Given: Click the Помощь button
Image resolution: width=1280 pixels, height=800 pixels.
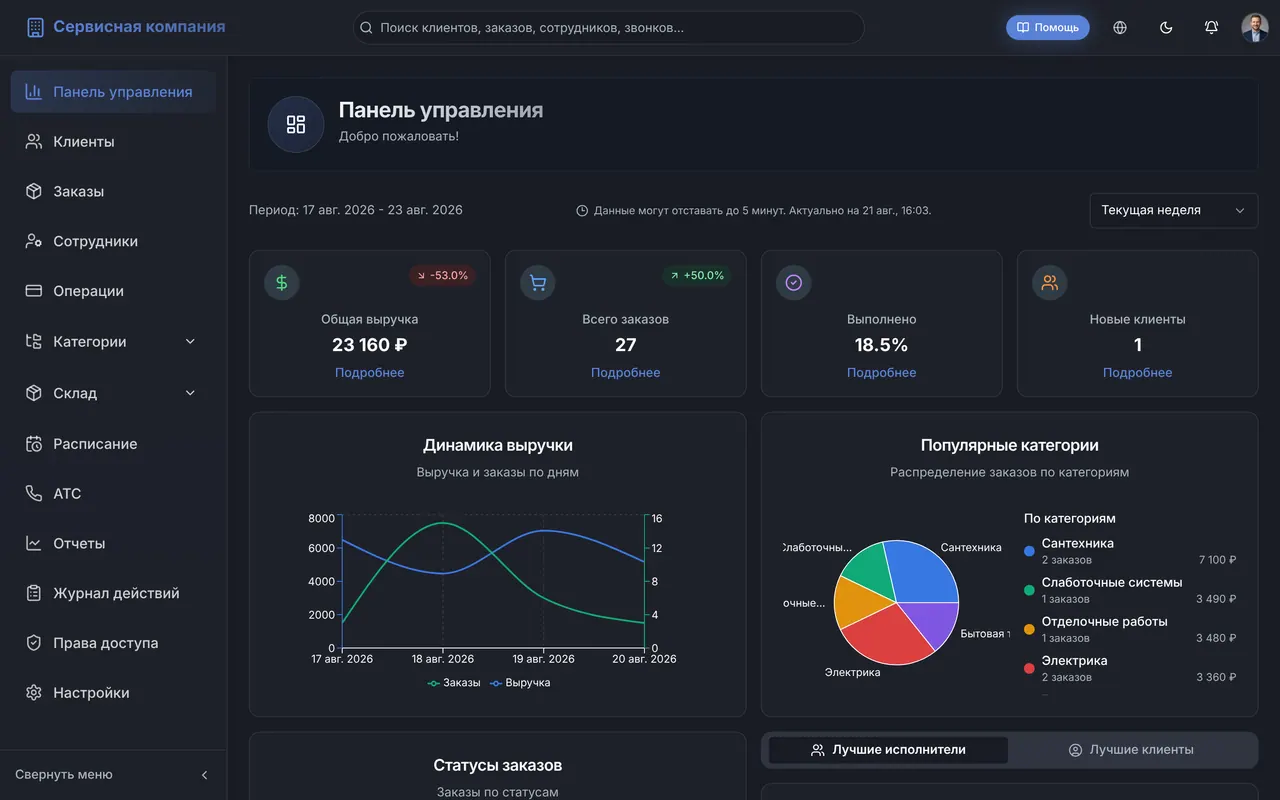Looking at the screenshot, I should pyautogui.click(x=1048, y=28).
